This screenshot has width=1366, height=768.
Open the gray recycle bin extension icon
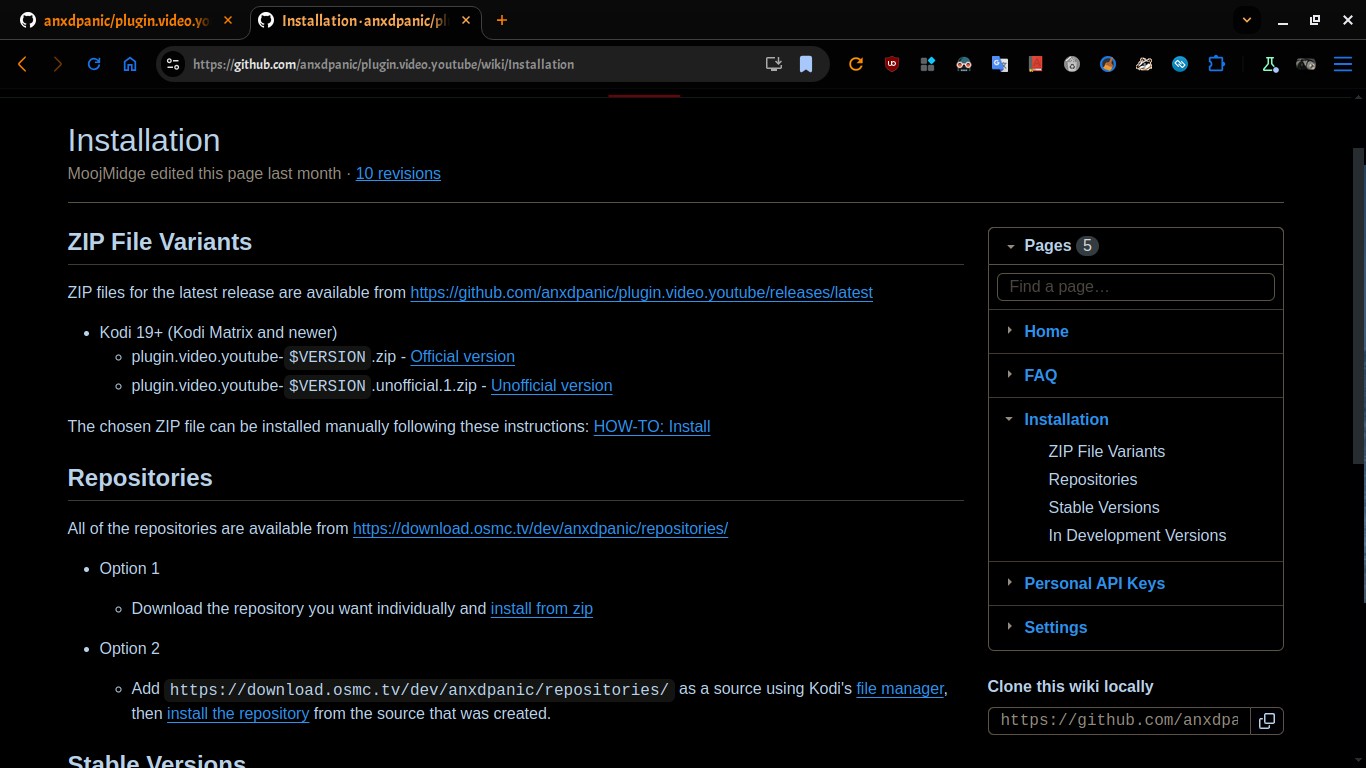1072,64
